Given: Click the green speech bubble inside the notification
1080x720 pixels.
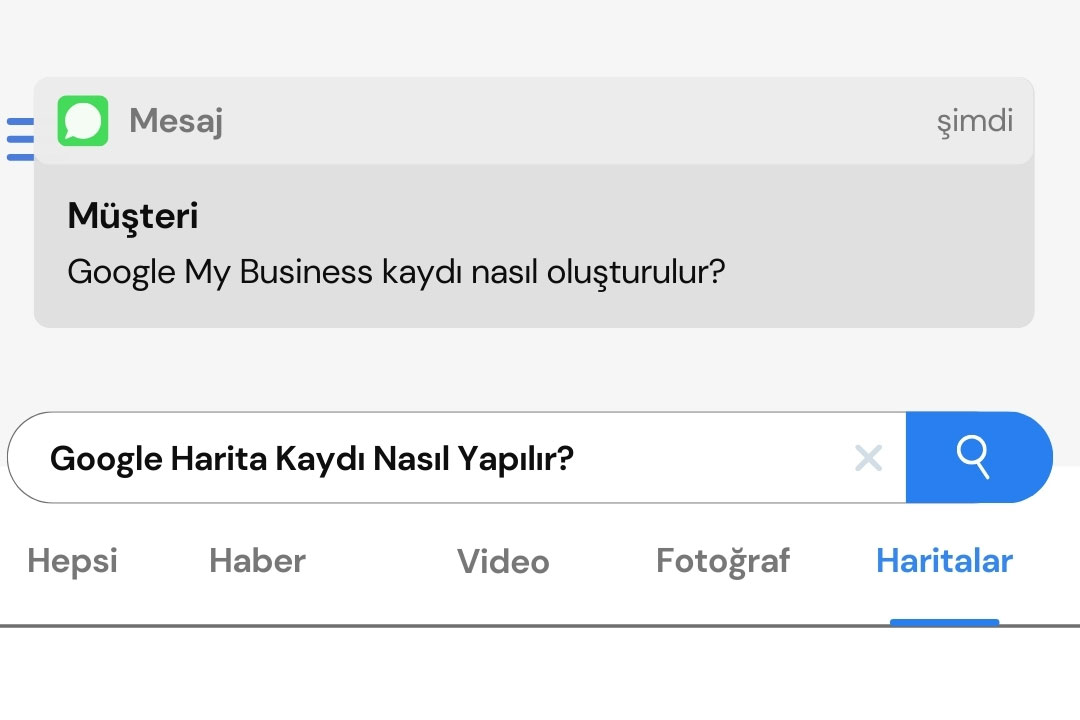Looking at the screenshot, I should [x=83, y=120].
